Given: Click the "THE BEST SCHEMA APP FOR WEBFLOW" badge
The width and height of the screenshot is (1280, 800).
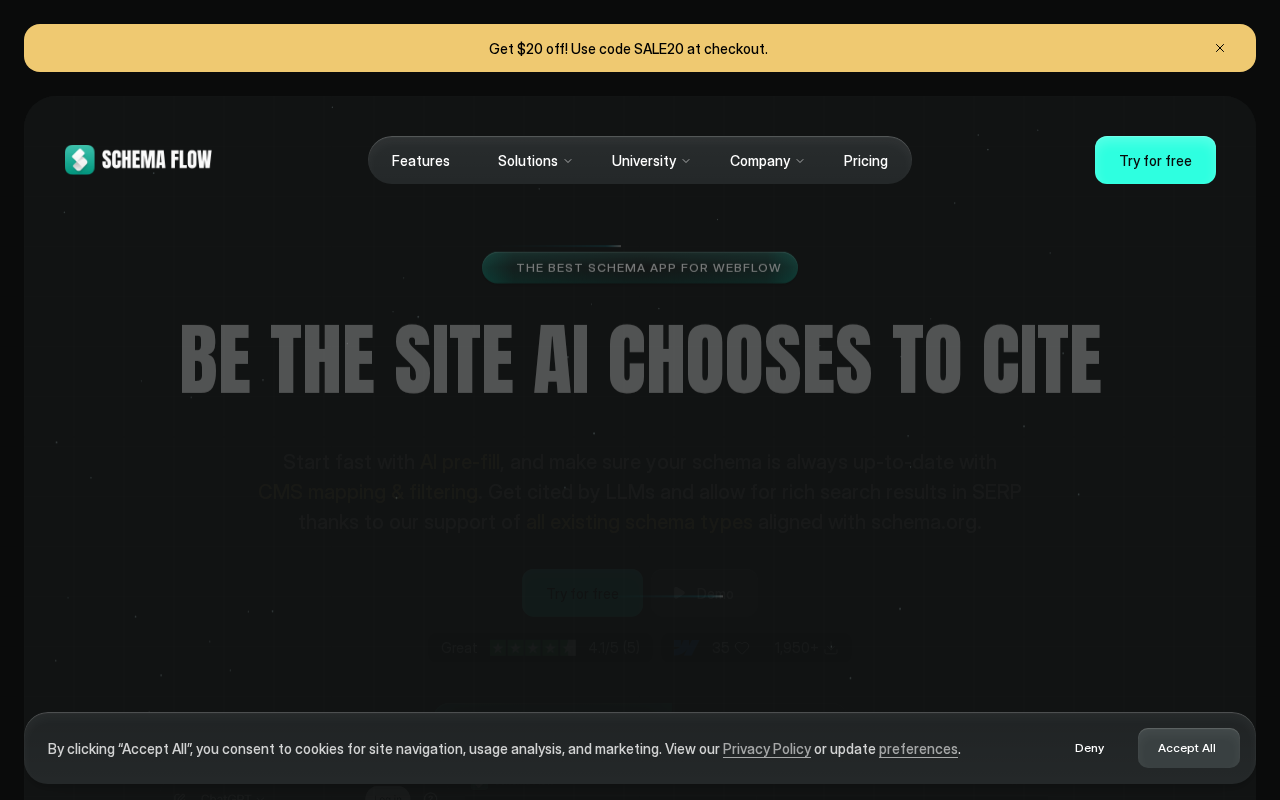Looking at the screenshot, I should point(640,268).
